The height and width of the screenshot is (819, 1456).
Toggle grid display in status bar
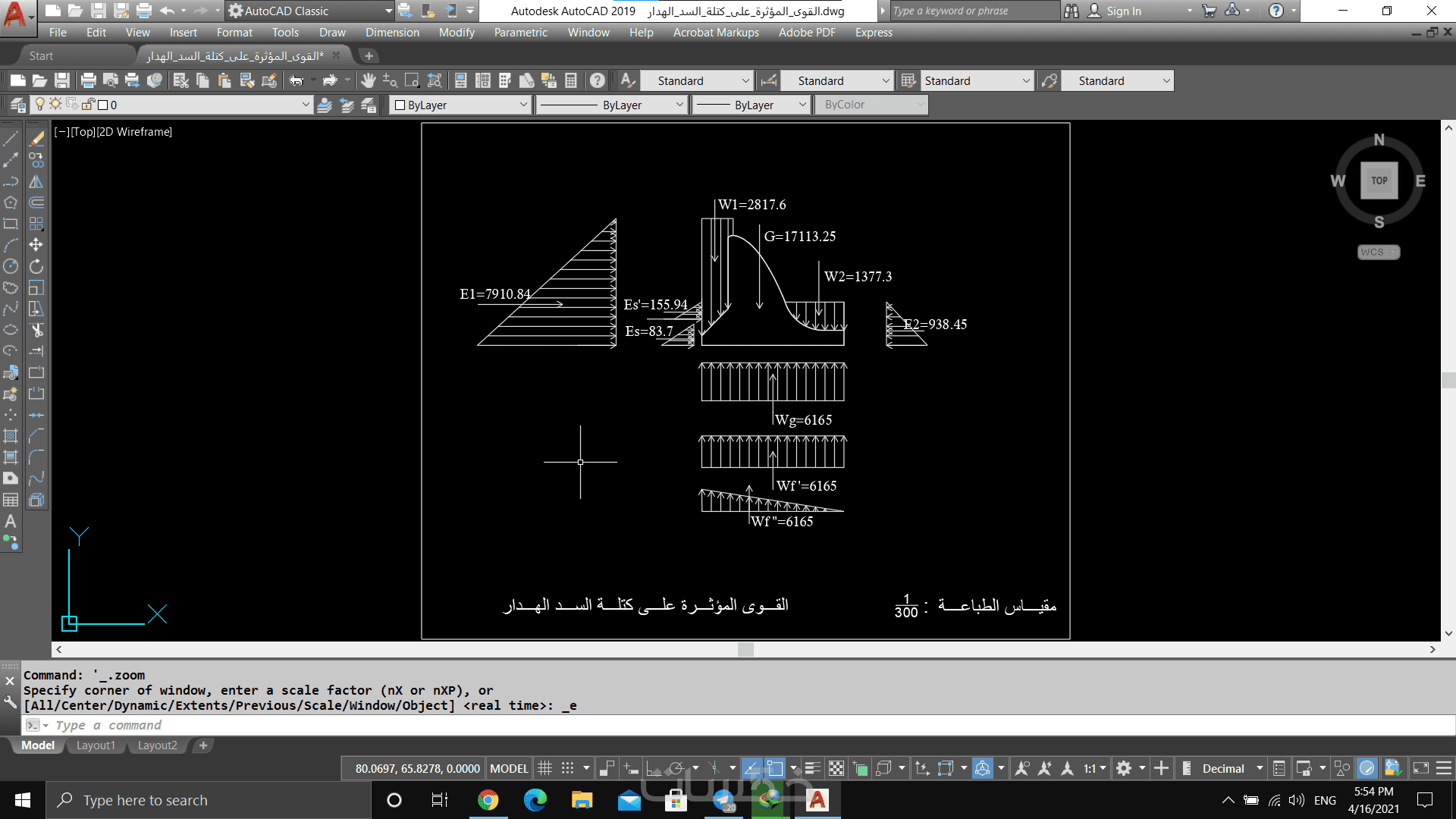pyautogui.click(x=544, y=768)
